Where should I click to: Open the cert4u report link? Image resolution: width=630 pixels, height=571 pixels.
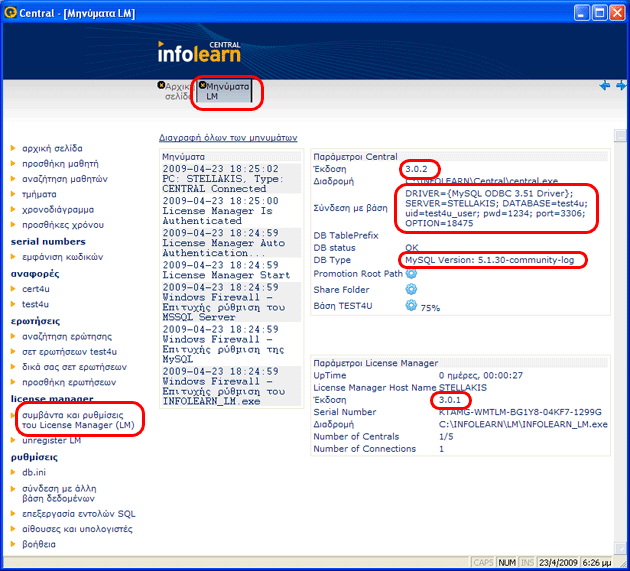(x=36, y=289)
